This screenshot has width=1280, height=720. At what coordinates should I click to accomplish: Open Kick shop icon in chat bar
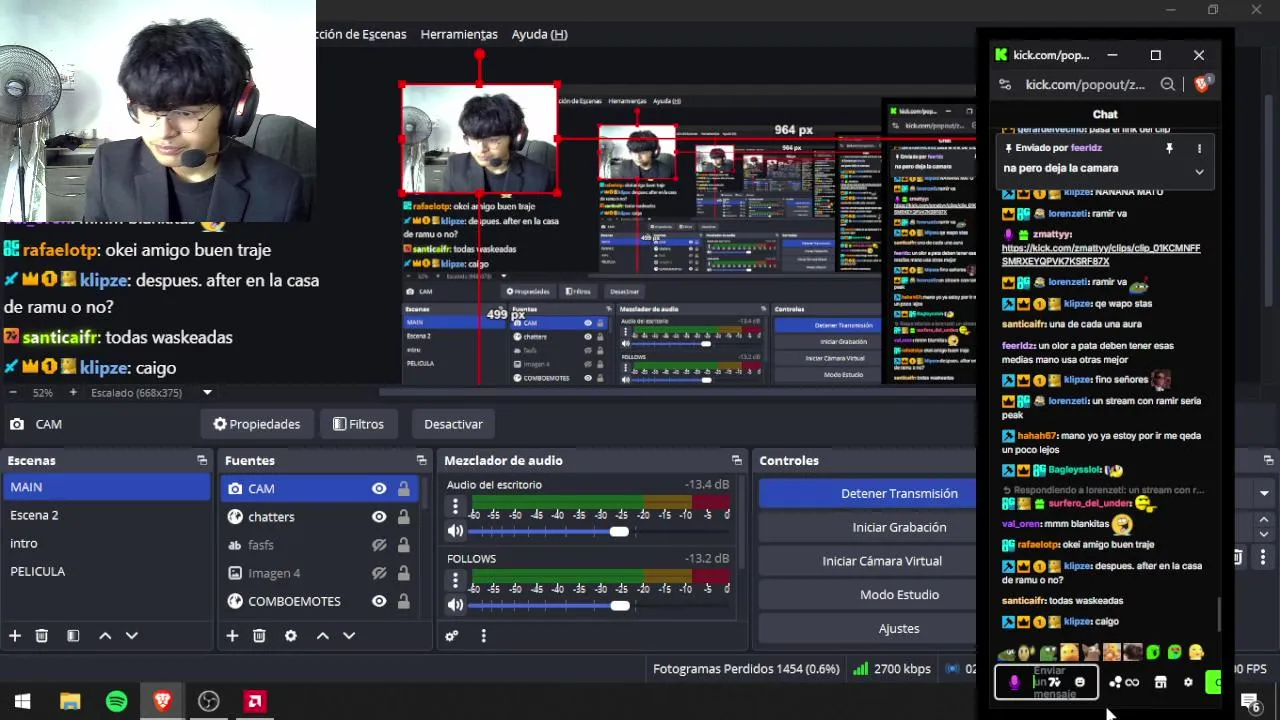click(x=1160, y=682)
